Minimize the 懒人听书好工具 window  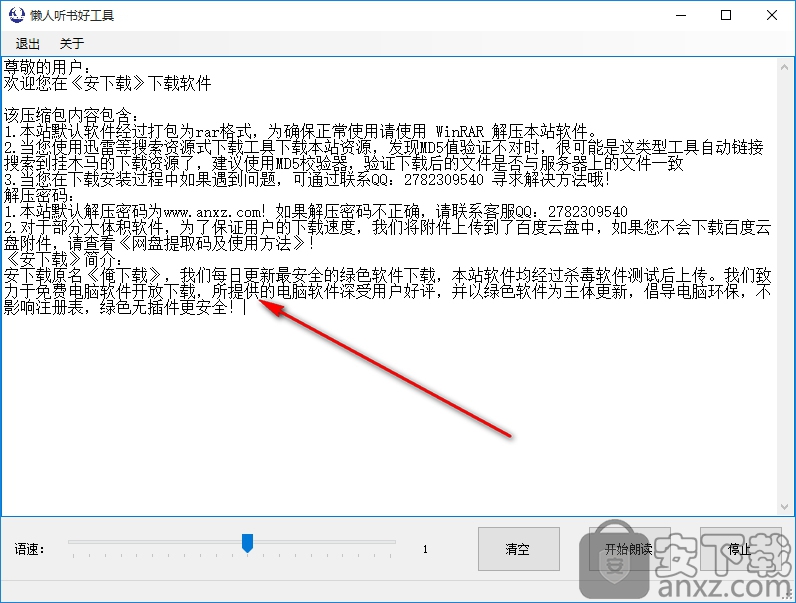click(x=681, y=15)
